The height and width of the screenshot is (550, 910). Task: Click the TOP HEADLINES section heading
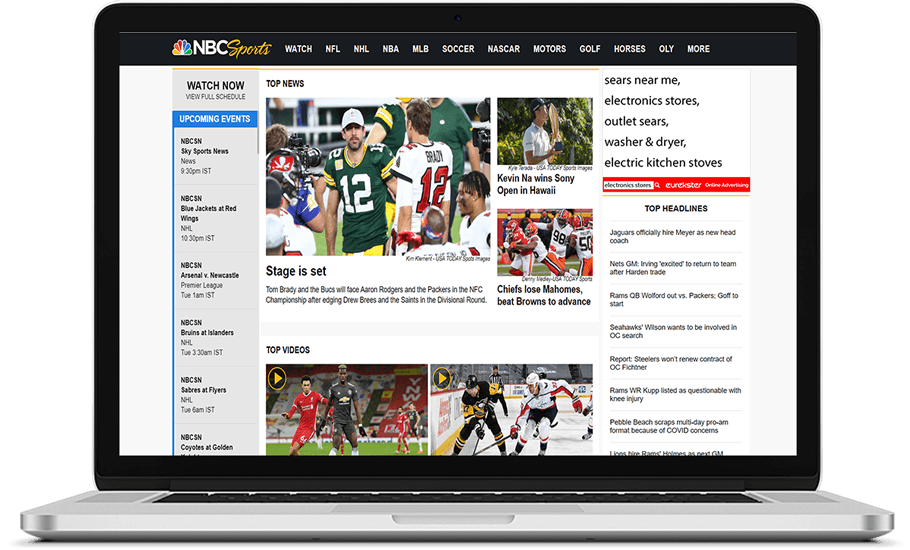click(676, 208)
